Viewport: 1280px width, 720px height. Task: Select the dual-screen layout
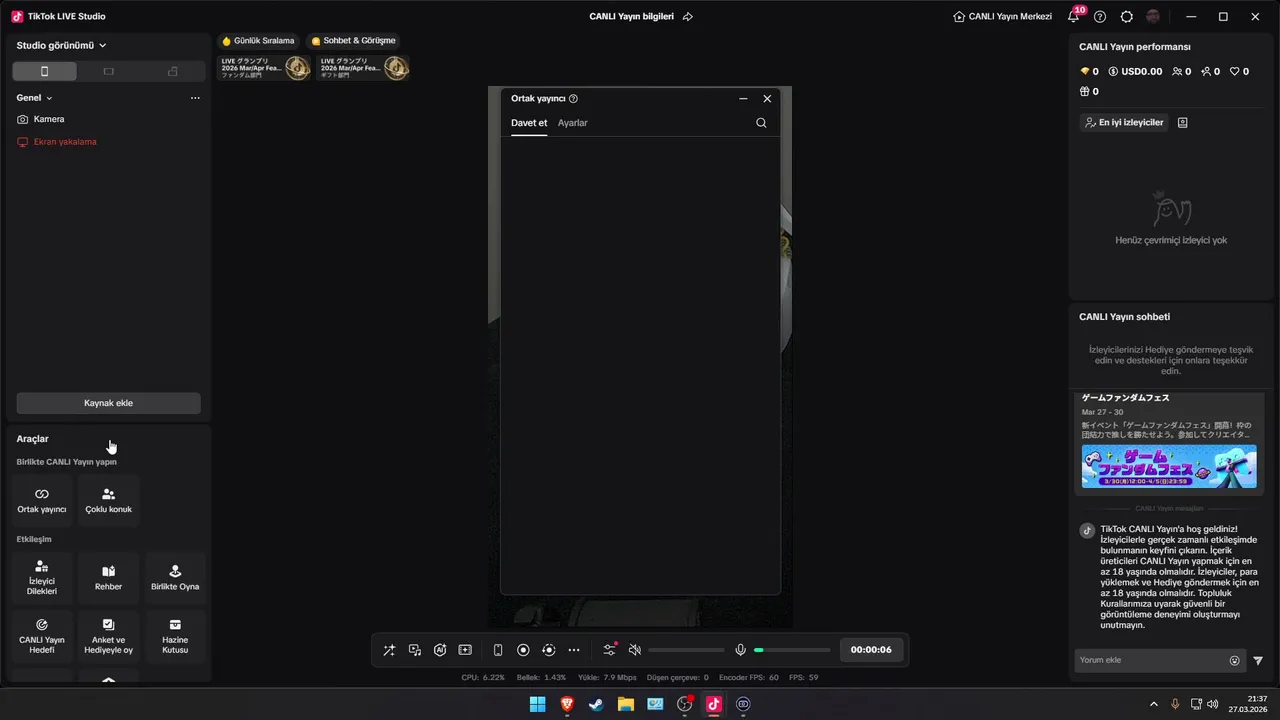point(172,71)
